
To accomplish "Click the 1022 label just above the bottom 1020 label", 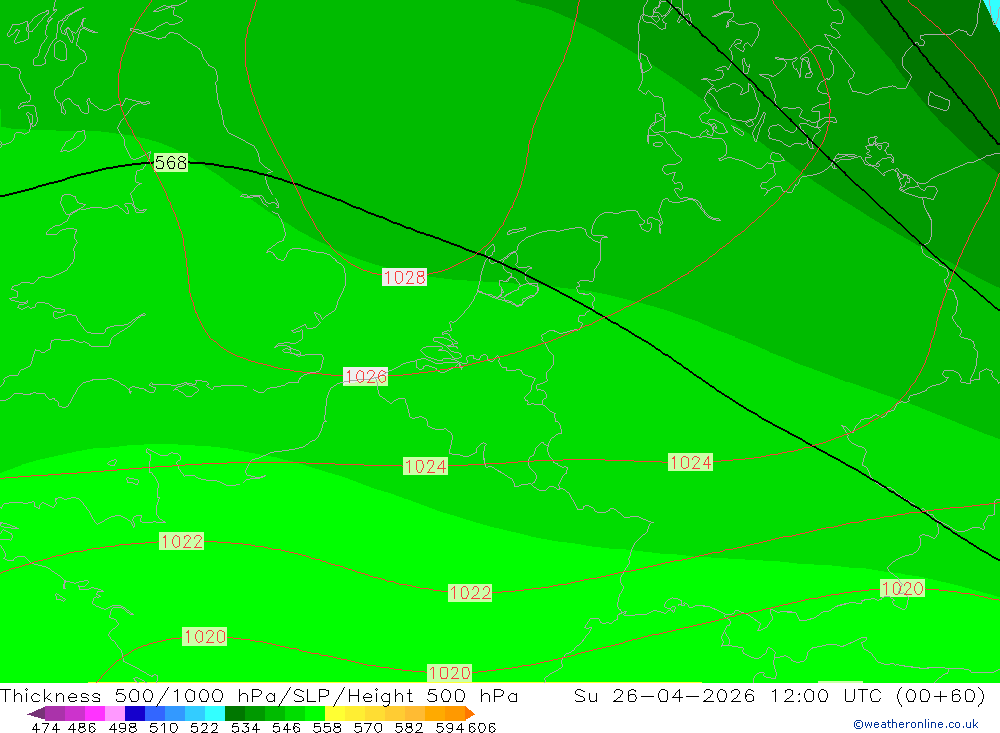I will click(x=470, y=593).
